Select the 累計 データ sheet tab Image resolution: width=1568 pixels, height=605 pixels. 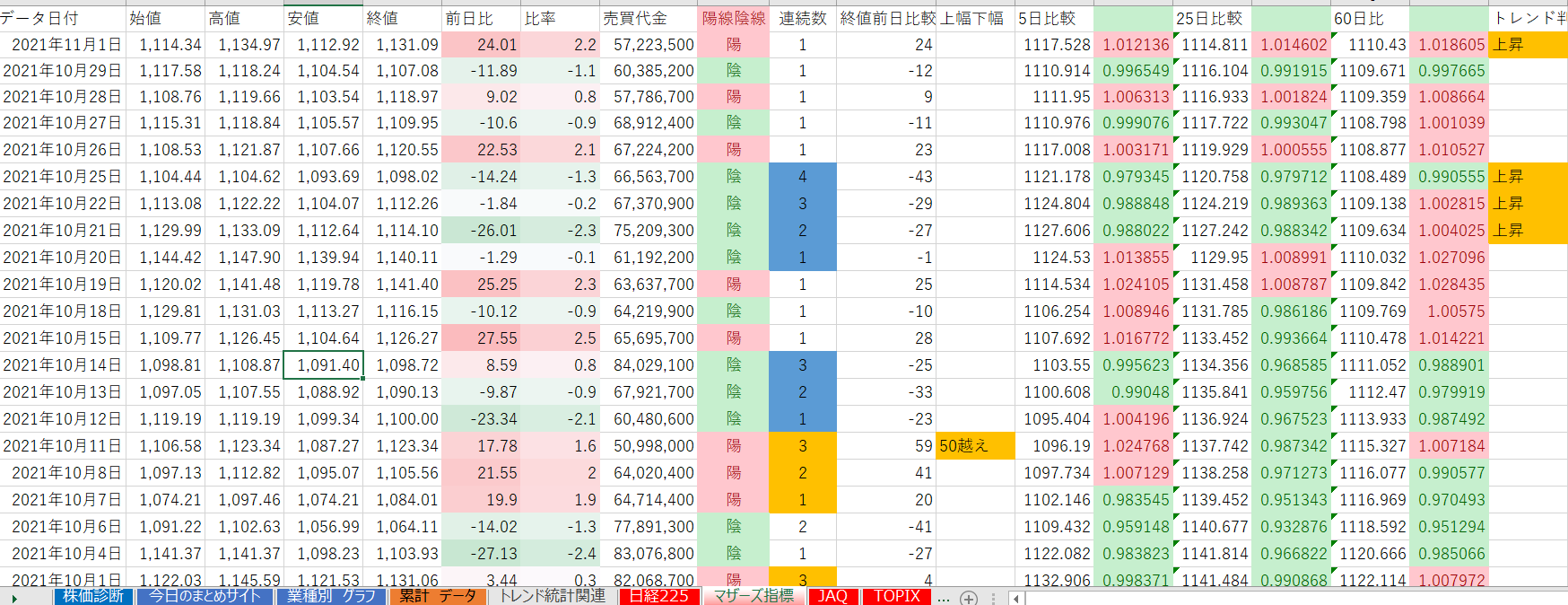439,596
